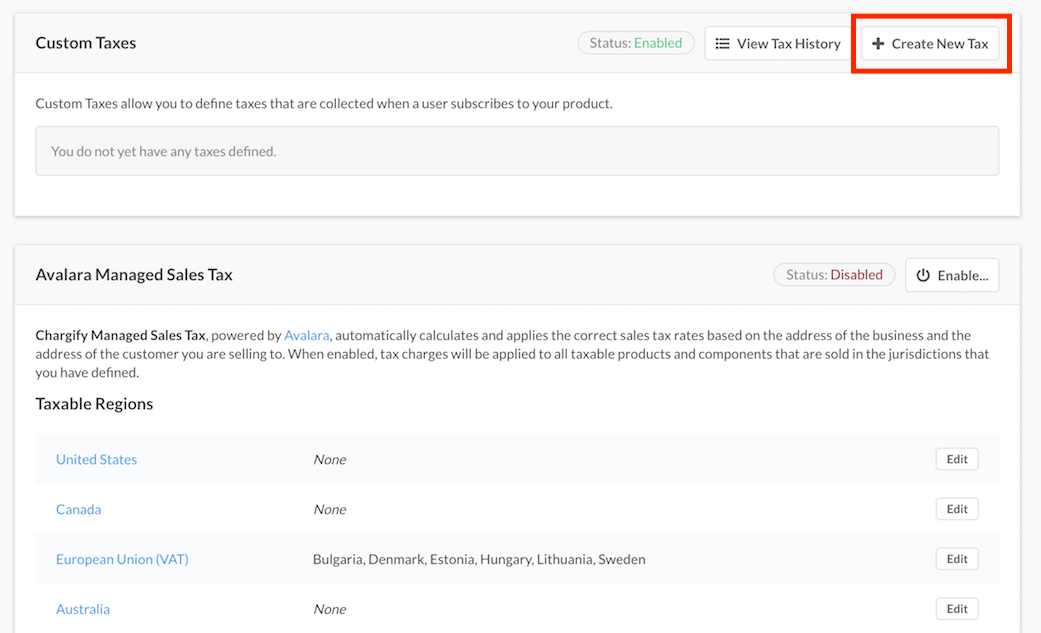This screenshot has height=633, width=1041.
Task: Click the None value in Australia row
Action: tap(330, 609)
